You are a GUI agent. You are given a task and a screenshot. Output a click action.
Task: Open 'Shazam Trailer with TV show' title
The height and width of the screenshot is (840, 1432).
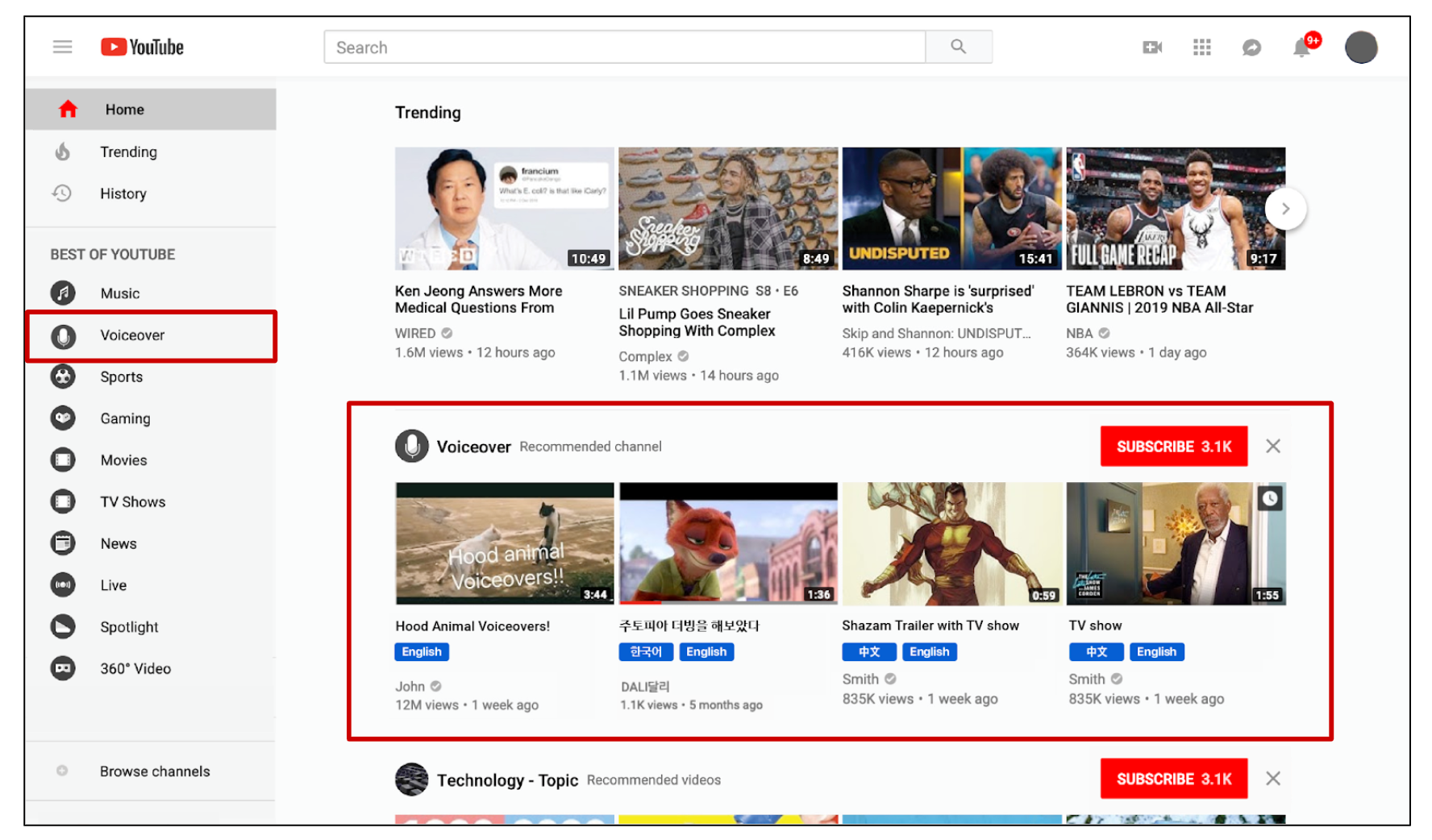point(930,626)
